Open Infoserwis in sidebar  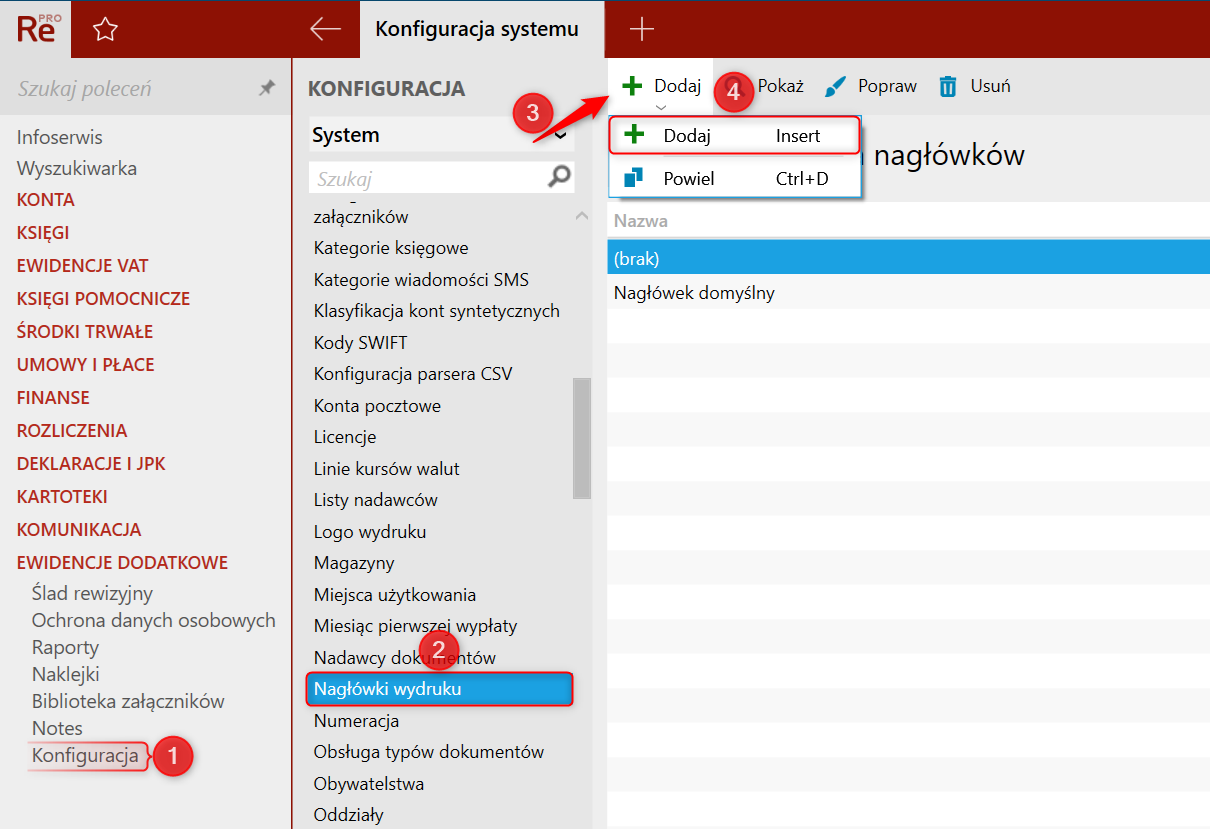[60, 137]
